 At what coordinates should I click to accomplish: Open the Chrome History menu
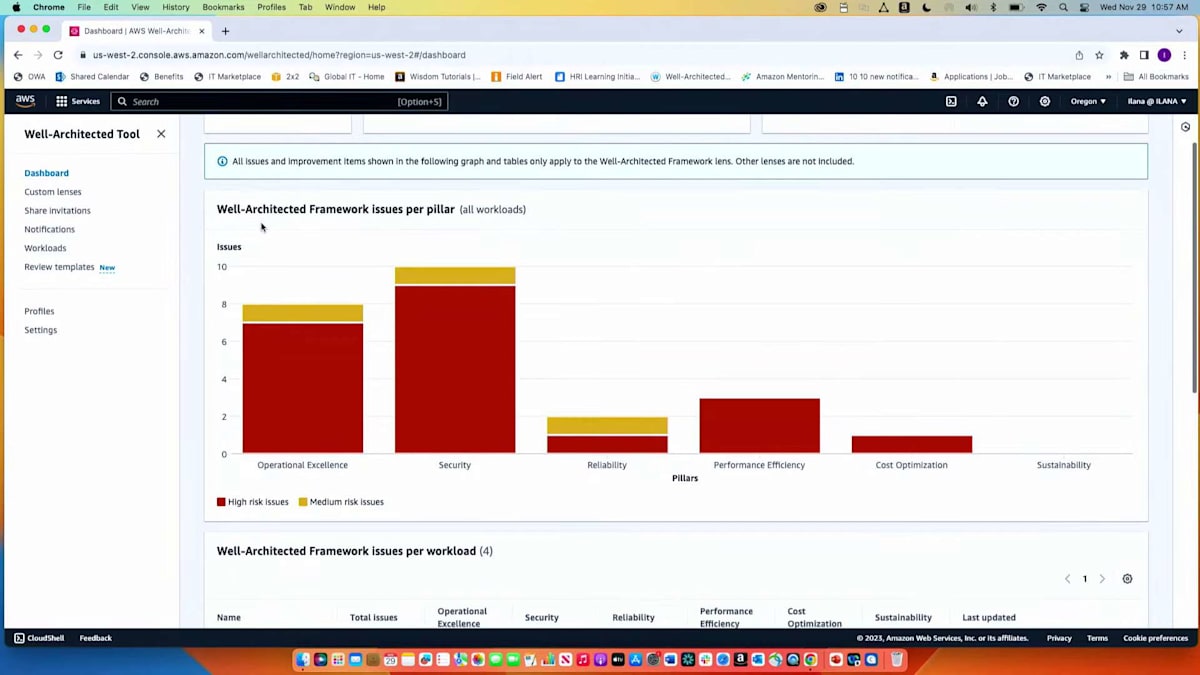(x=176, y=7)
